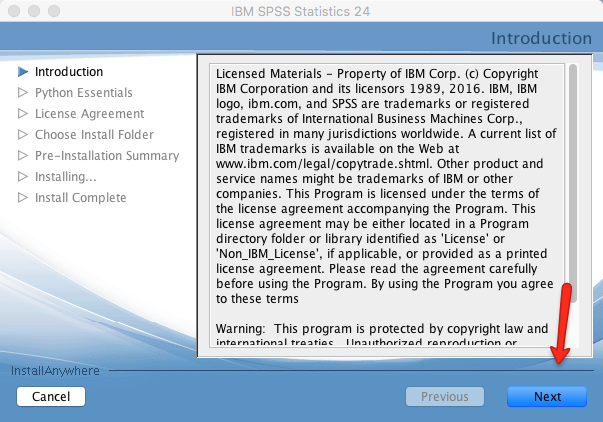Screen dimensions: 603x422
Task: Click the triangle icon beside License Agreement
Action: 23,113
